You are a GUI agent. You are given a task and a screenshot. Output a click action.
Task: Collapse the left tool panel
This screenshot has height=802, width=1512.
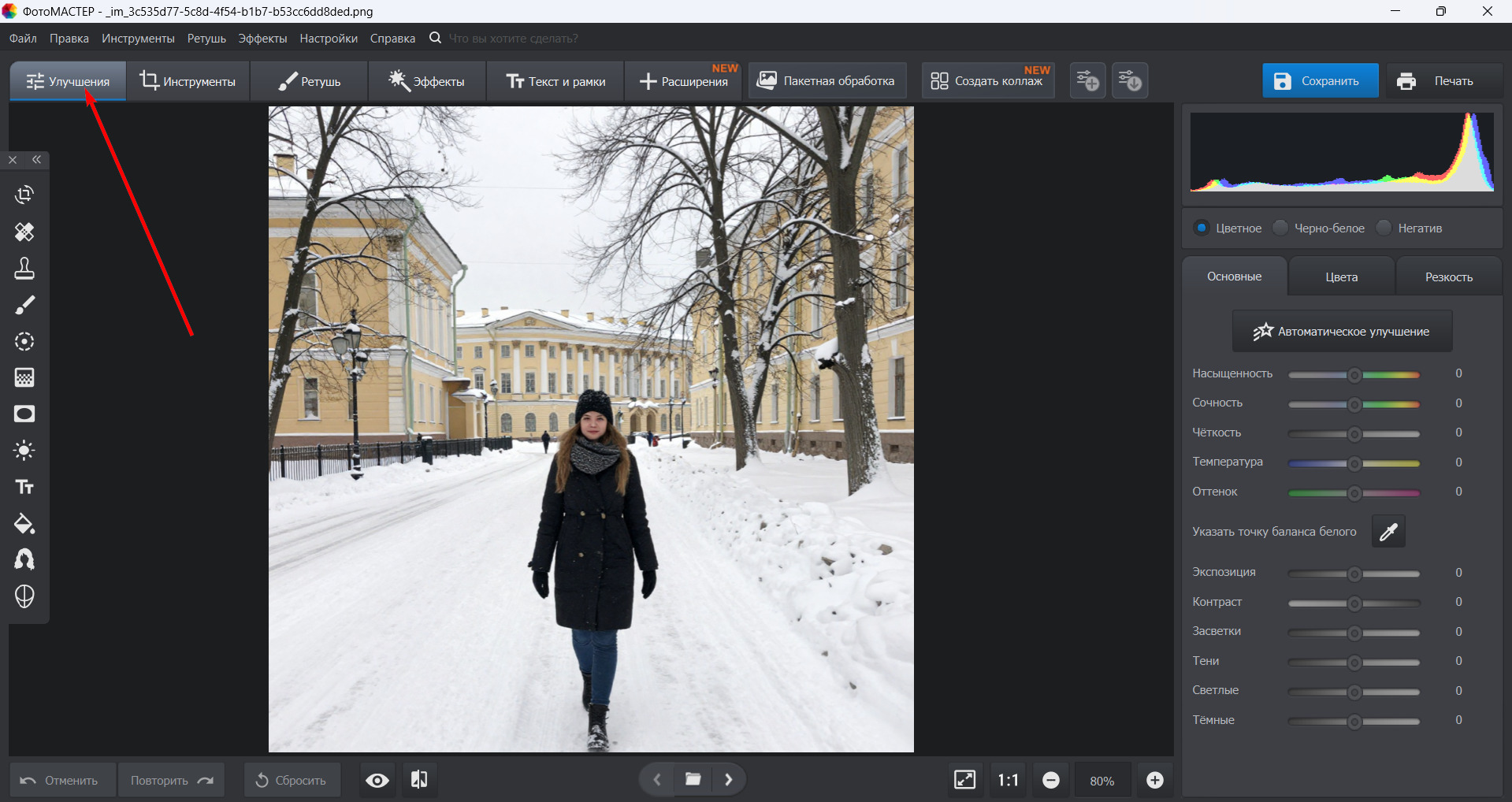point(37,160)
